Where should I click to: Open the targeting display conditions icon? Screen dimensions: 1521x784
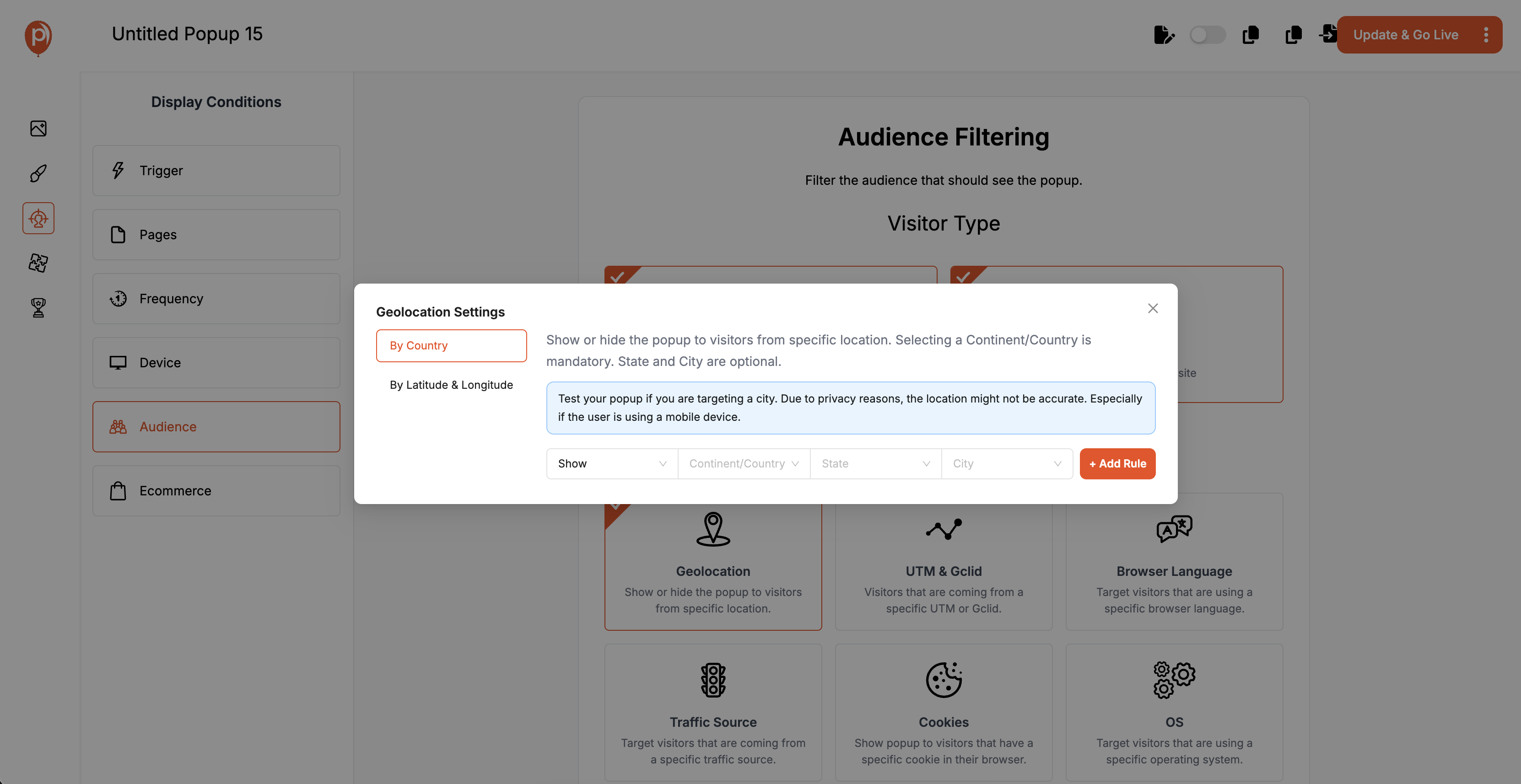38,219
